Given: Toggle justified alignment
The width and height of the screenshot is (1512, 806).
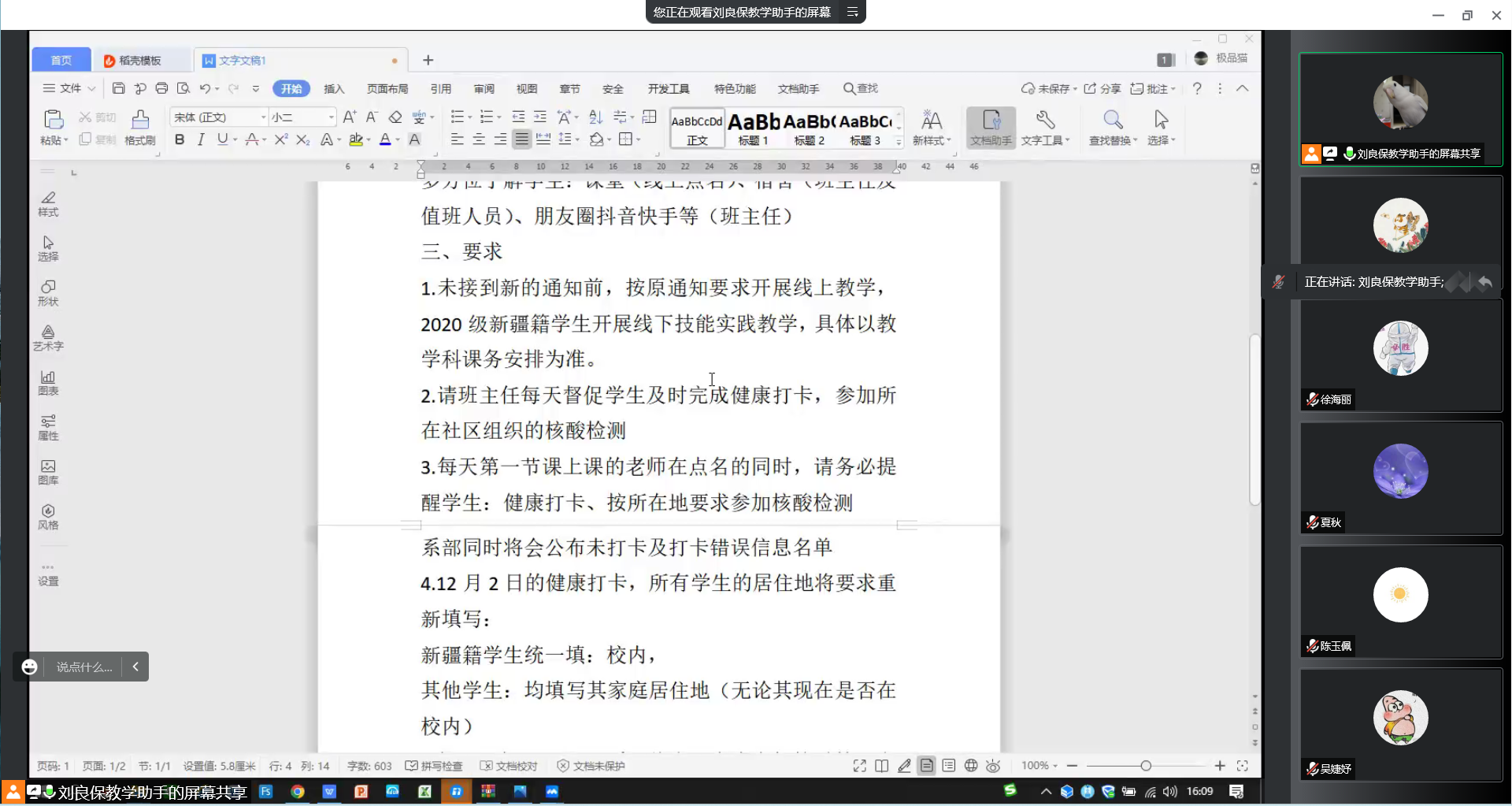Looking at the screenshot, I should click(x=521, y=139).
